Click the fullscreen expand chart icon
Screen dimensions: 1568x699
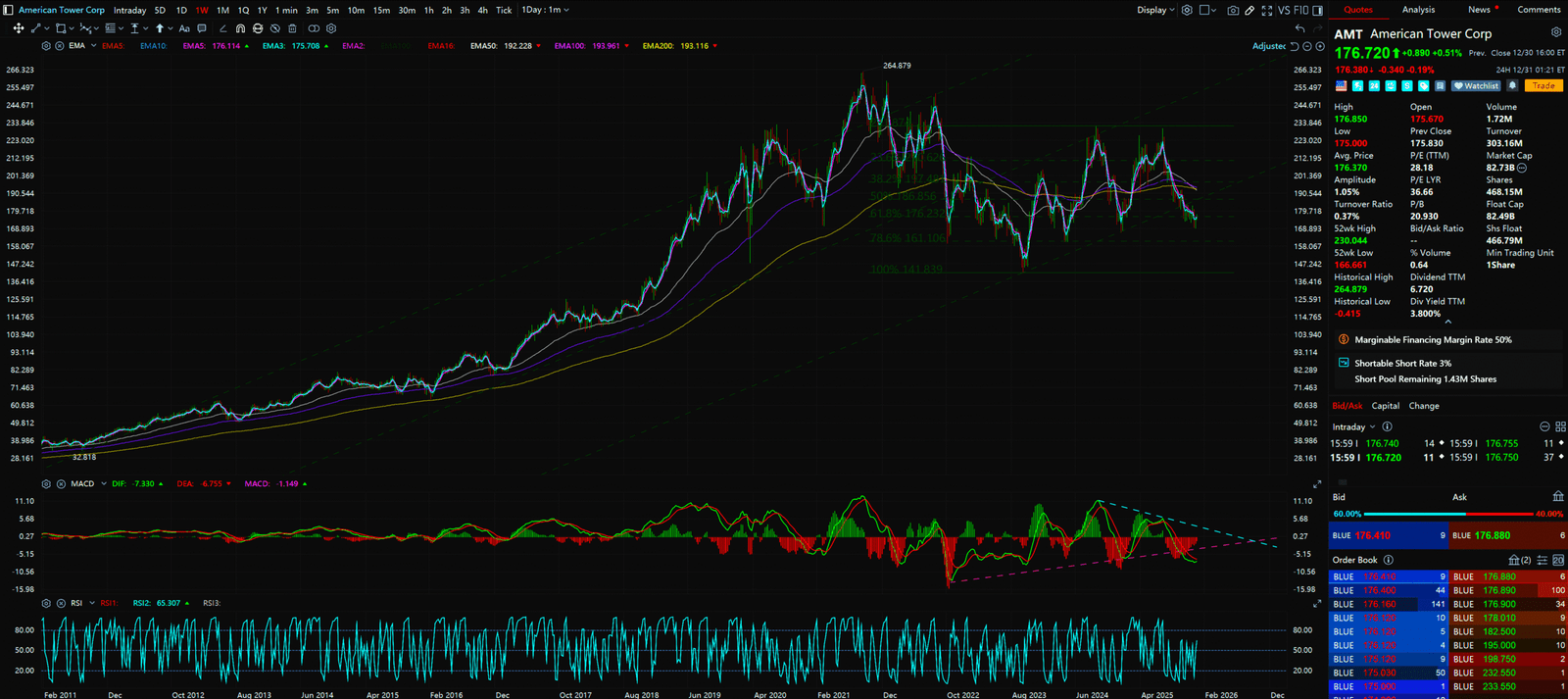[1266, 10]
